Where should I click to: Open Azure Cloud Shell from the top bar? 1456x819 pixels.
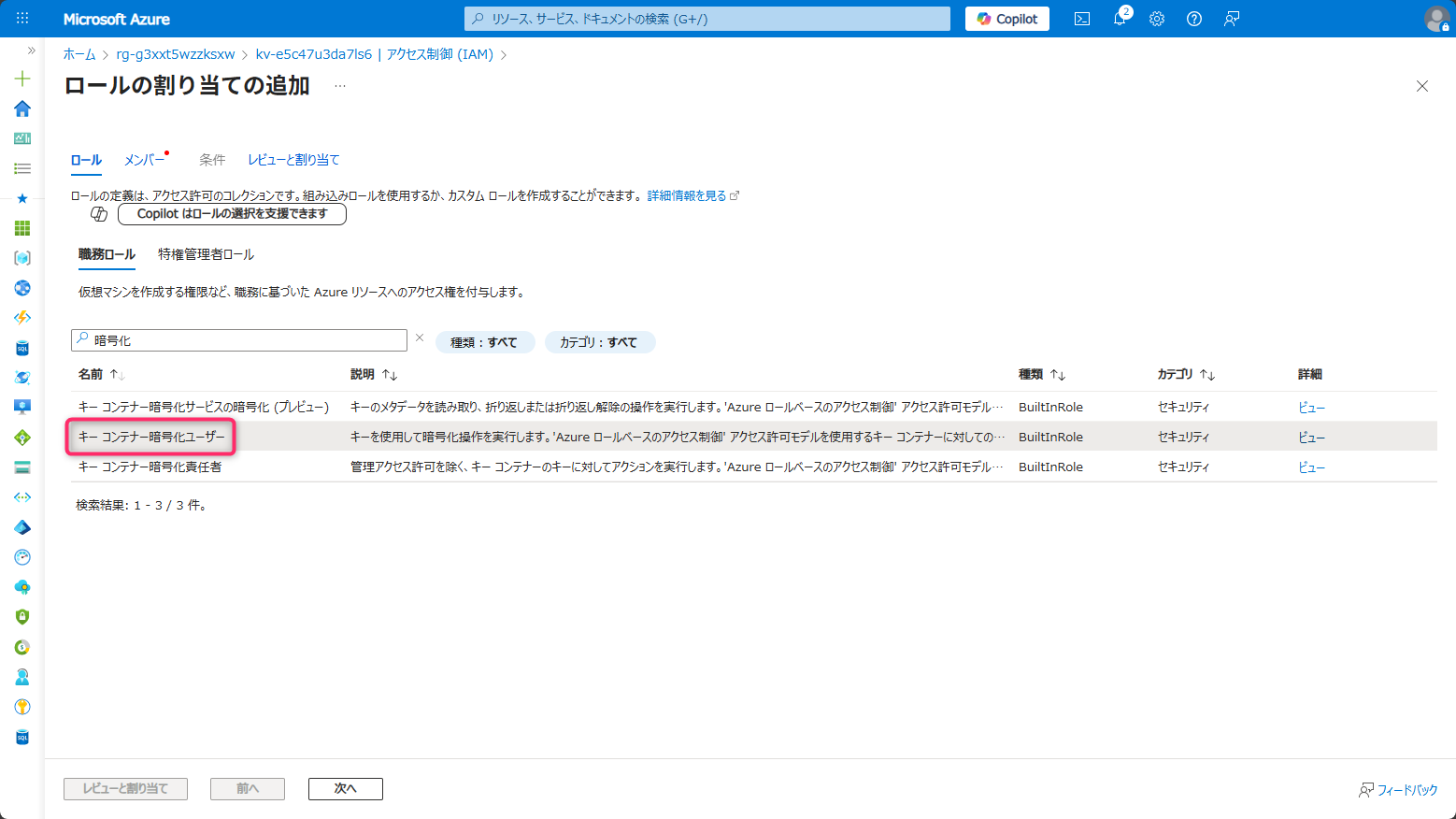tap(1081, 18)
